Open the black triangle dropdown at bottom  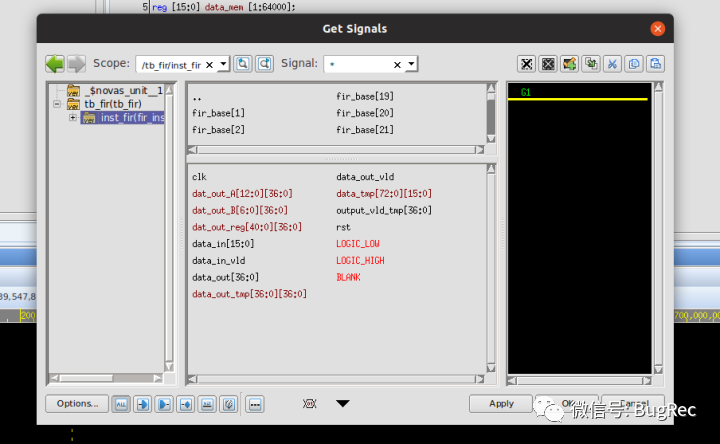click(343, 404)
